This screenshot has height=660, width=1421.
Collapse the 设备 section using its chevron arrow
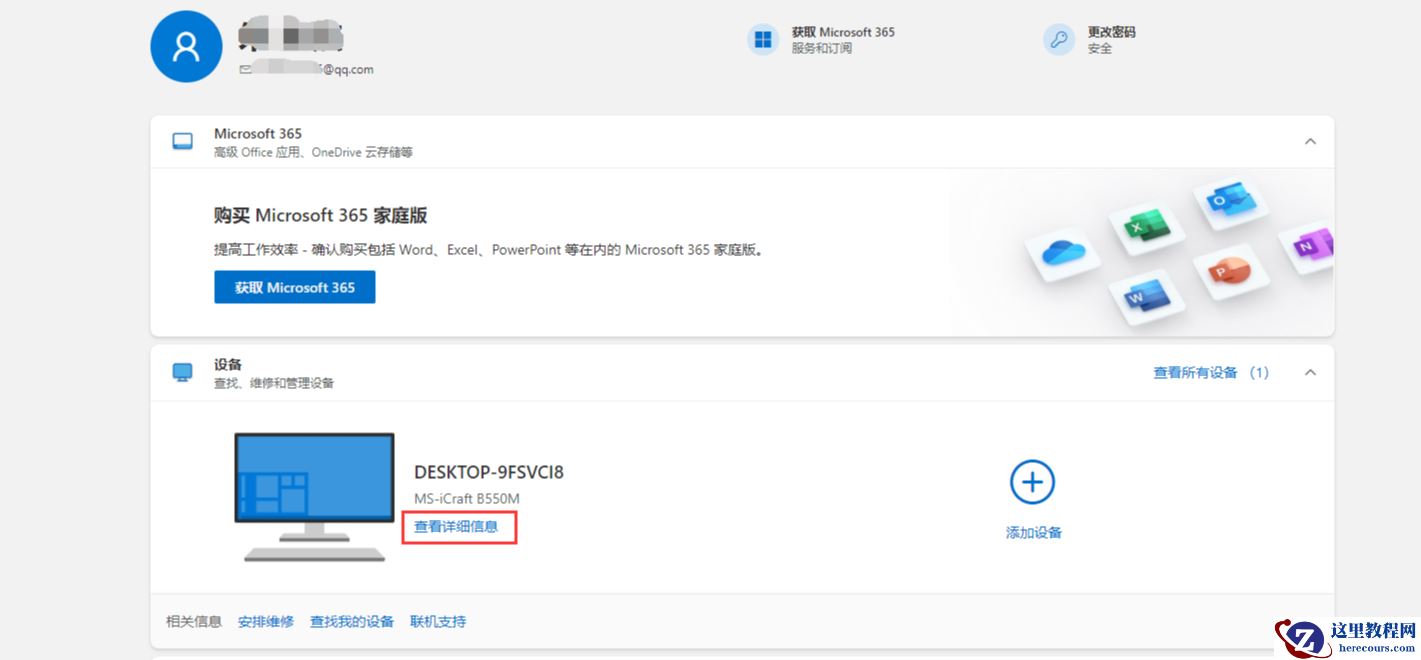[x=1310, y=372]
